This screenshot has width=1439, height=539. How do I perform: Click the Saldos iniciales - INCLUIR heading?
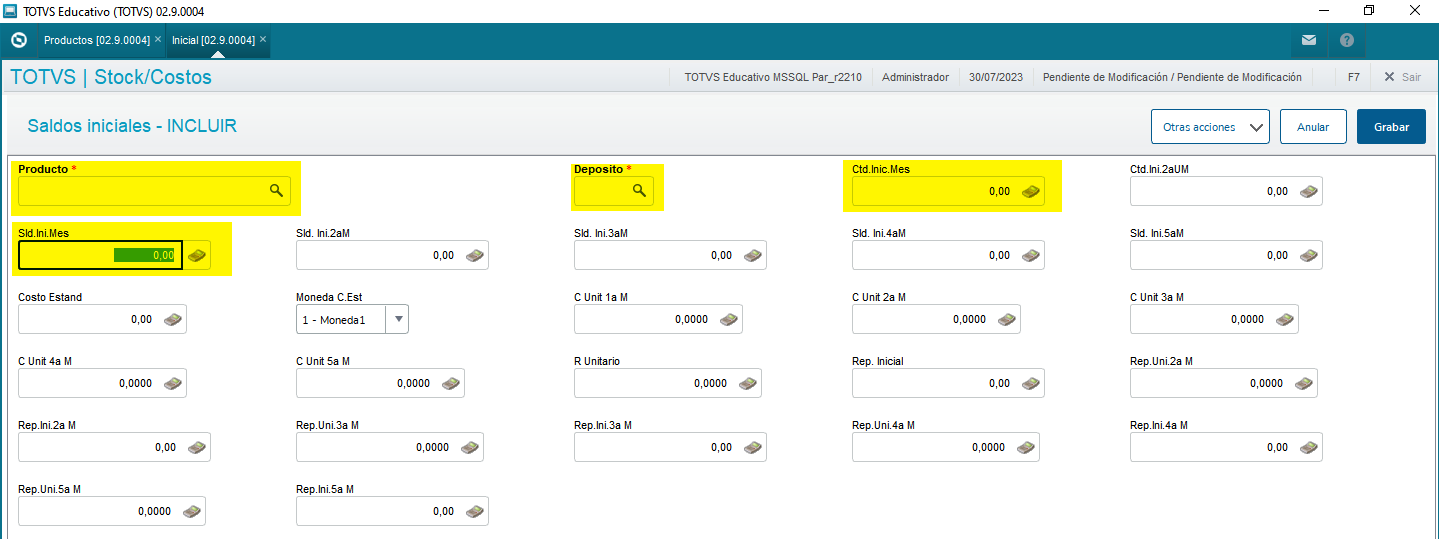[x=132, y=126]
